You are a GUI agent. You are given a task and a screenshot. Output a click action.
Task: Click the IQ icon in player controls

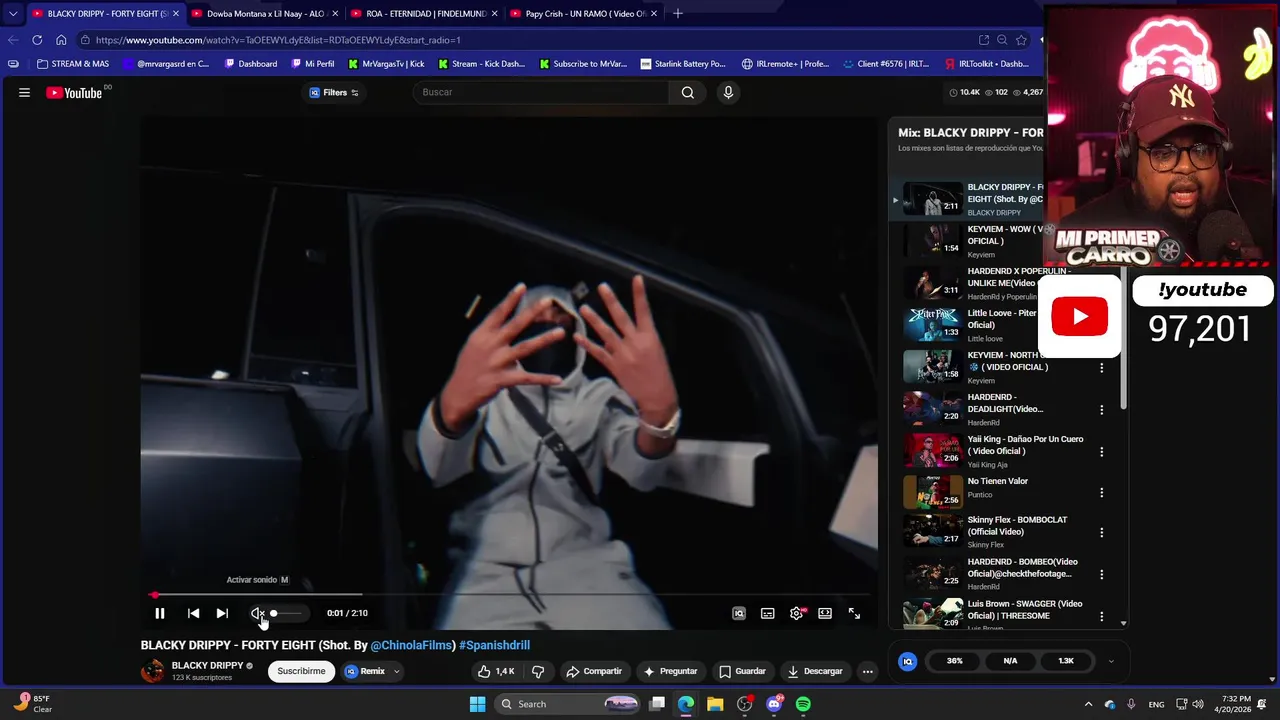(x=739, y=613)
